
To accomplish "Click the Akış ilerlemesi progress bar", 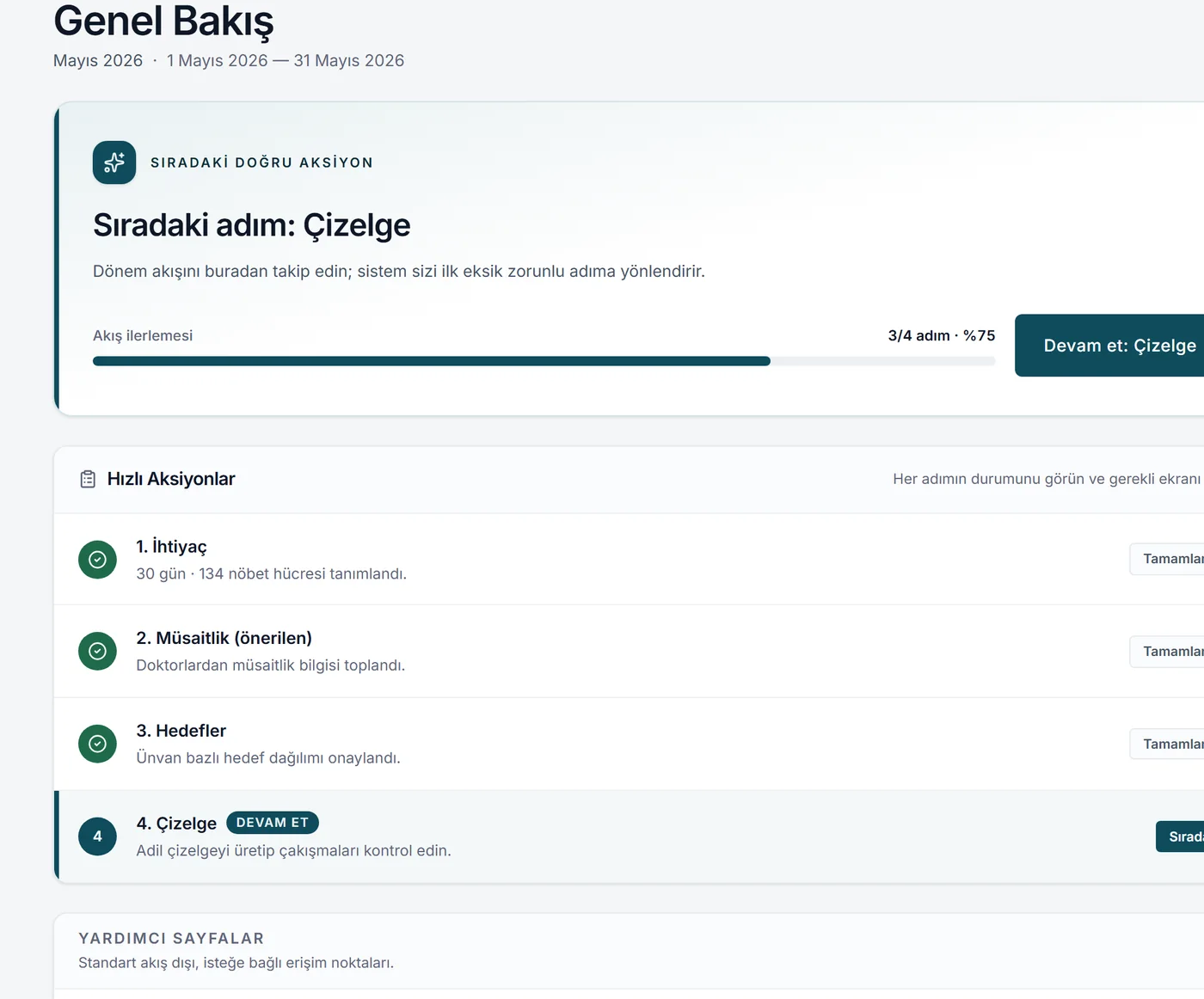I will 544,361.
